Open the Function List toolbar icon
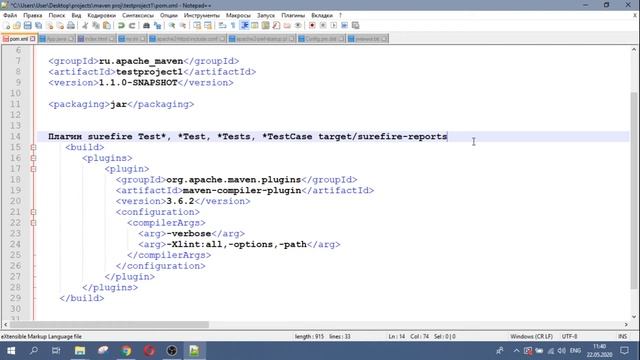The width and height of the screenshot is (640, 360). click(x=276, y=26)
